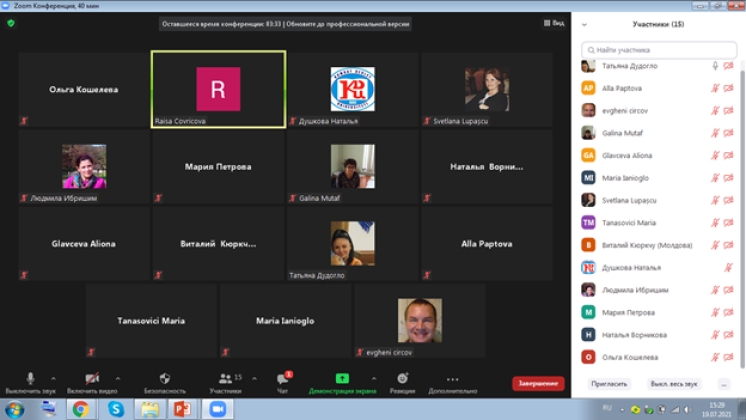Open the Chat with unread badge
The height and width of the screenshot is (420, 746).
(283, 379)
